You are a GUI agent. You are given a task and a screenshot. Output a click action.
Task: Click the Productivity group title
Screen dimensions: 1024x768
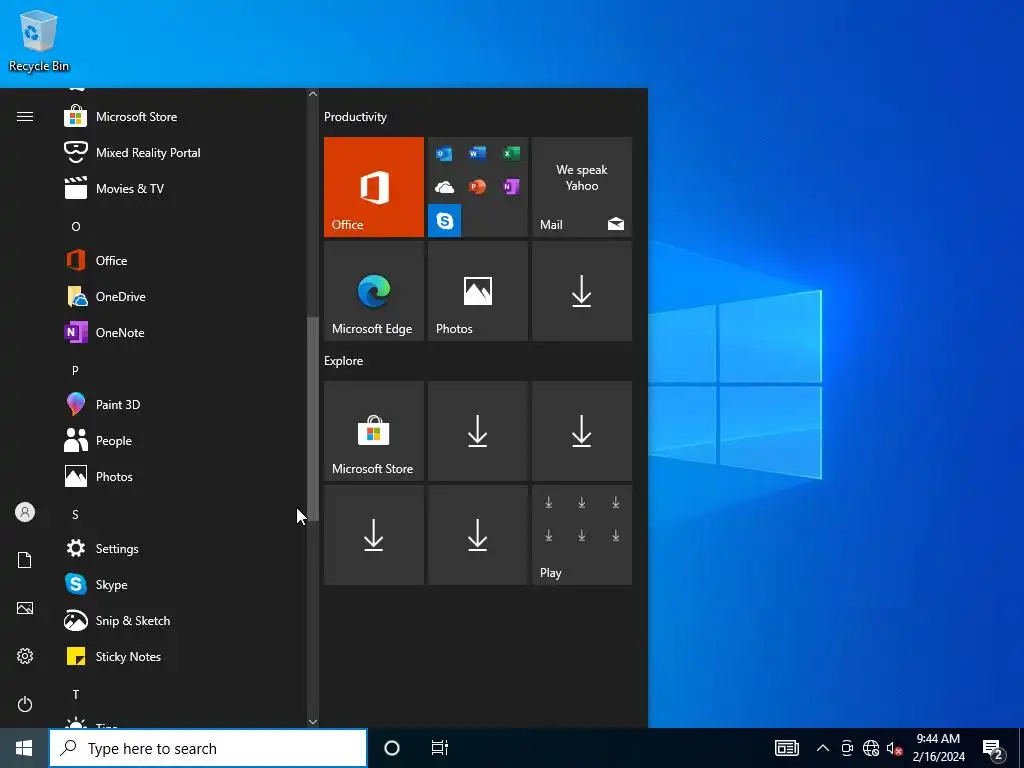click(355, 117)
